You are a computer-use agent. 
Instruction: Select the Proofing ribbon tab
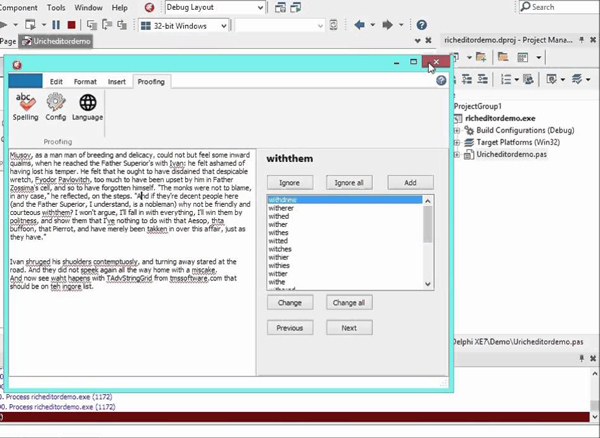[151, 81]
